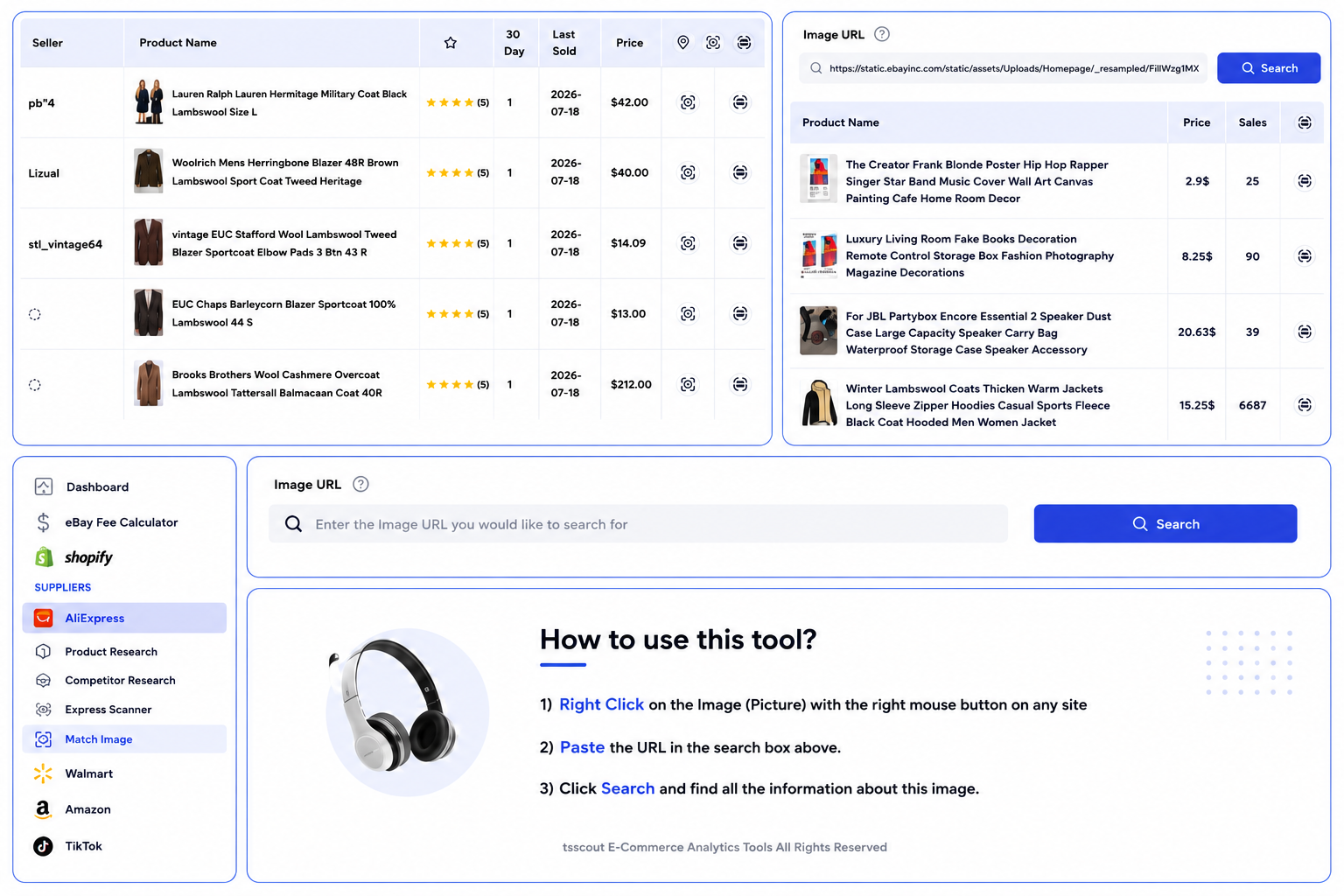The image size is (1344, 896).
Task: Click the headphones illustration
Action: pos(407,711)
